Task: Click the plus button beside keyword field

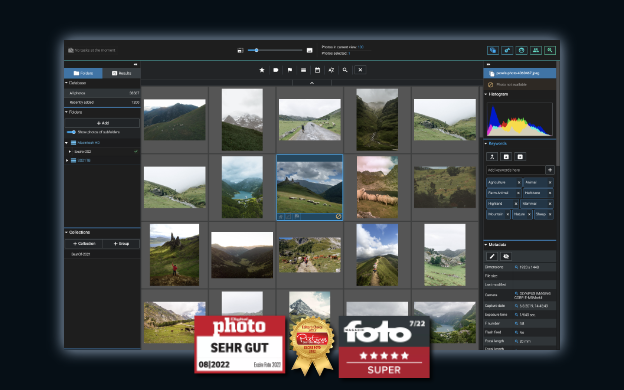Action: point(550,170)
